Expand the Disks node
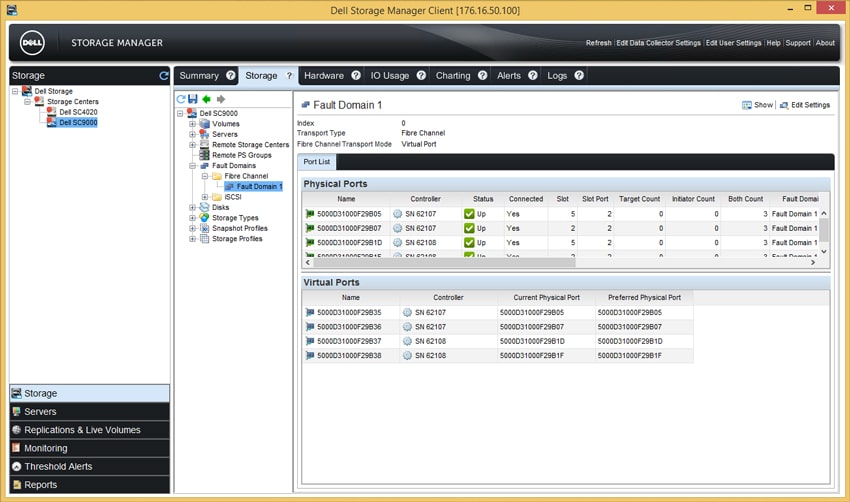The width and height of the screenshot is (850, 502). [192, 207]
